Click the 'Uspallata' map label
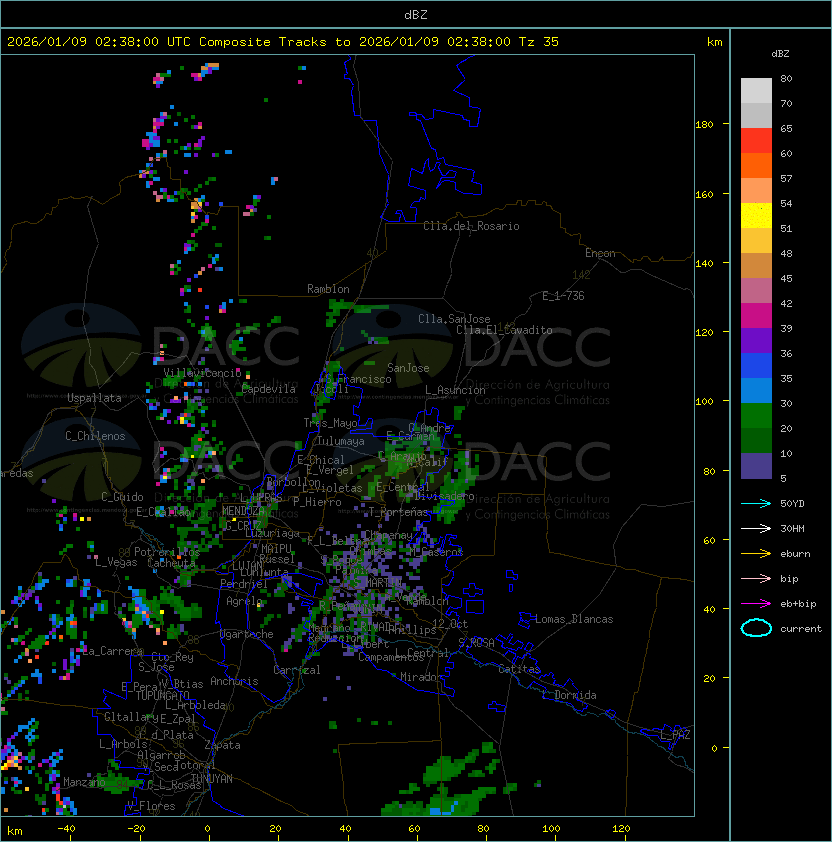Viewport: 832px width, 842px height. (x=94, y=398)
